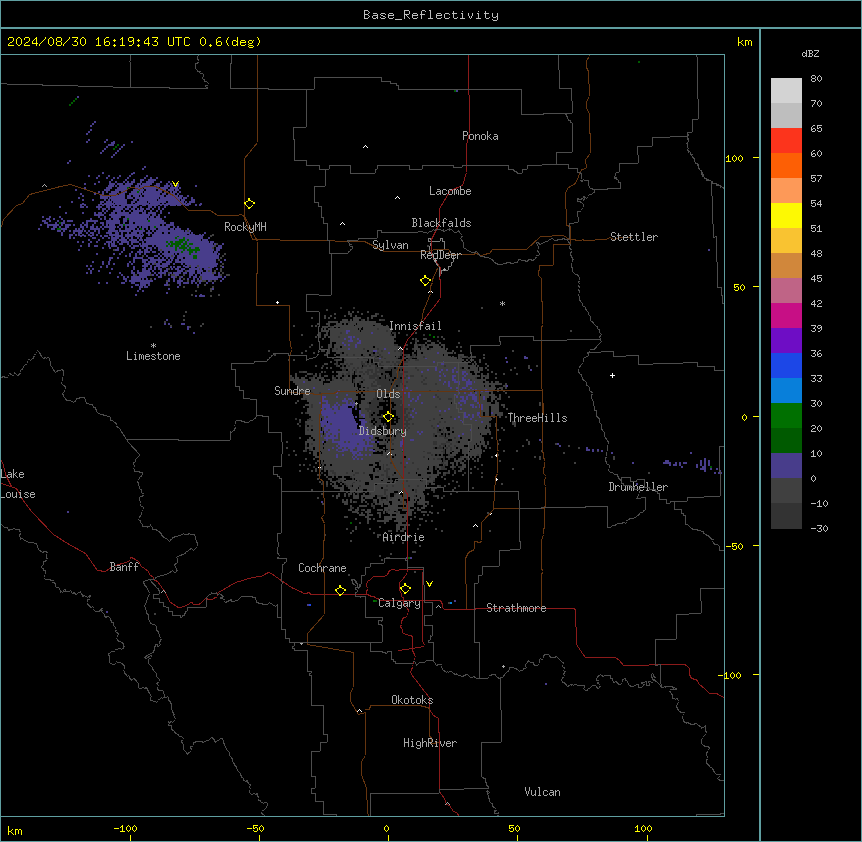Click the Calgary city label

click(399, 603)
